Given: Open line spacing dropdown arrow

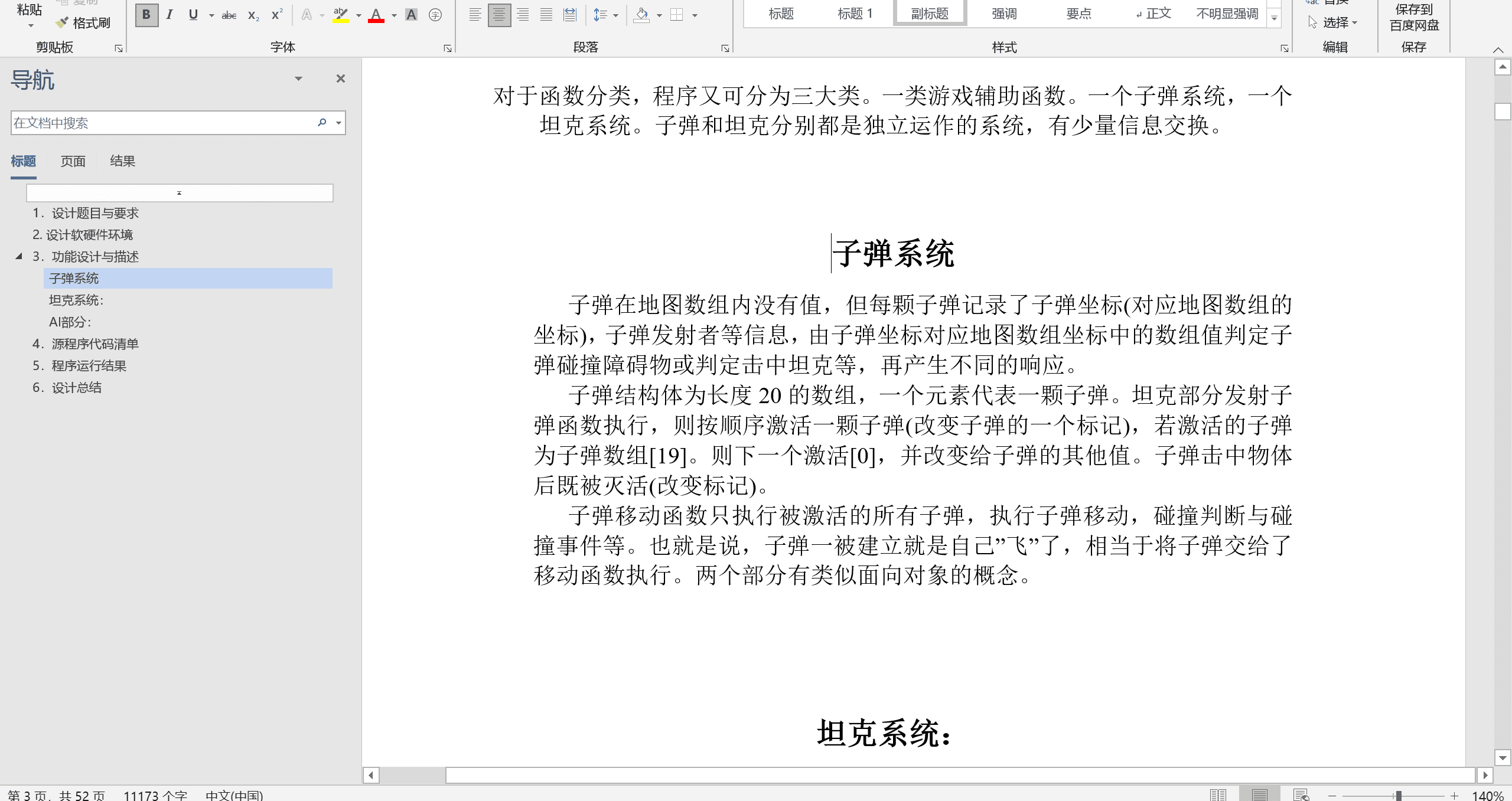Looking at the screenshot, I should pyautogui.click(x=616, y=15).
